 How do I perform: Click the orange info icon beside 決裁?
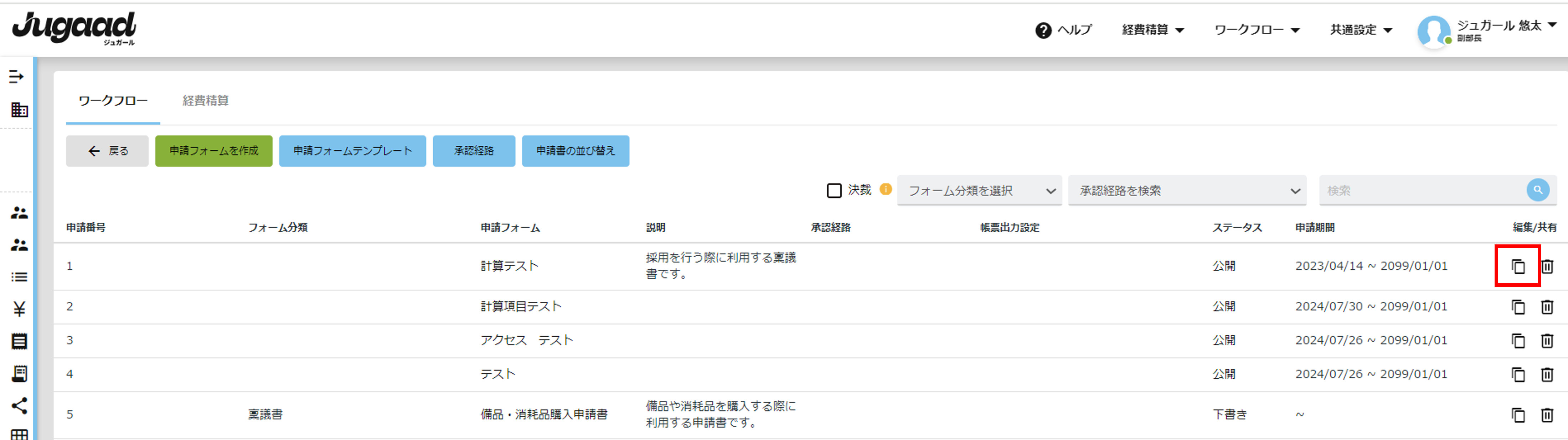(886, 189)
